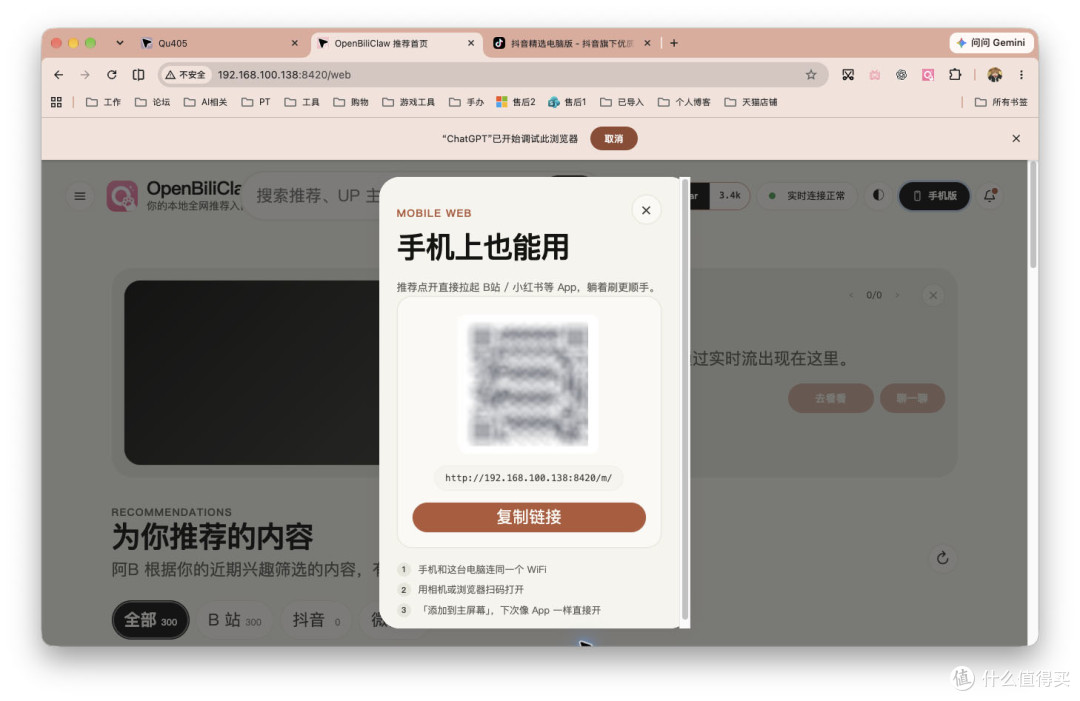Open the Gemini ask button
This screenshot has width=1080, height=701.
(991, 43)
